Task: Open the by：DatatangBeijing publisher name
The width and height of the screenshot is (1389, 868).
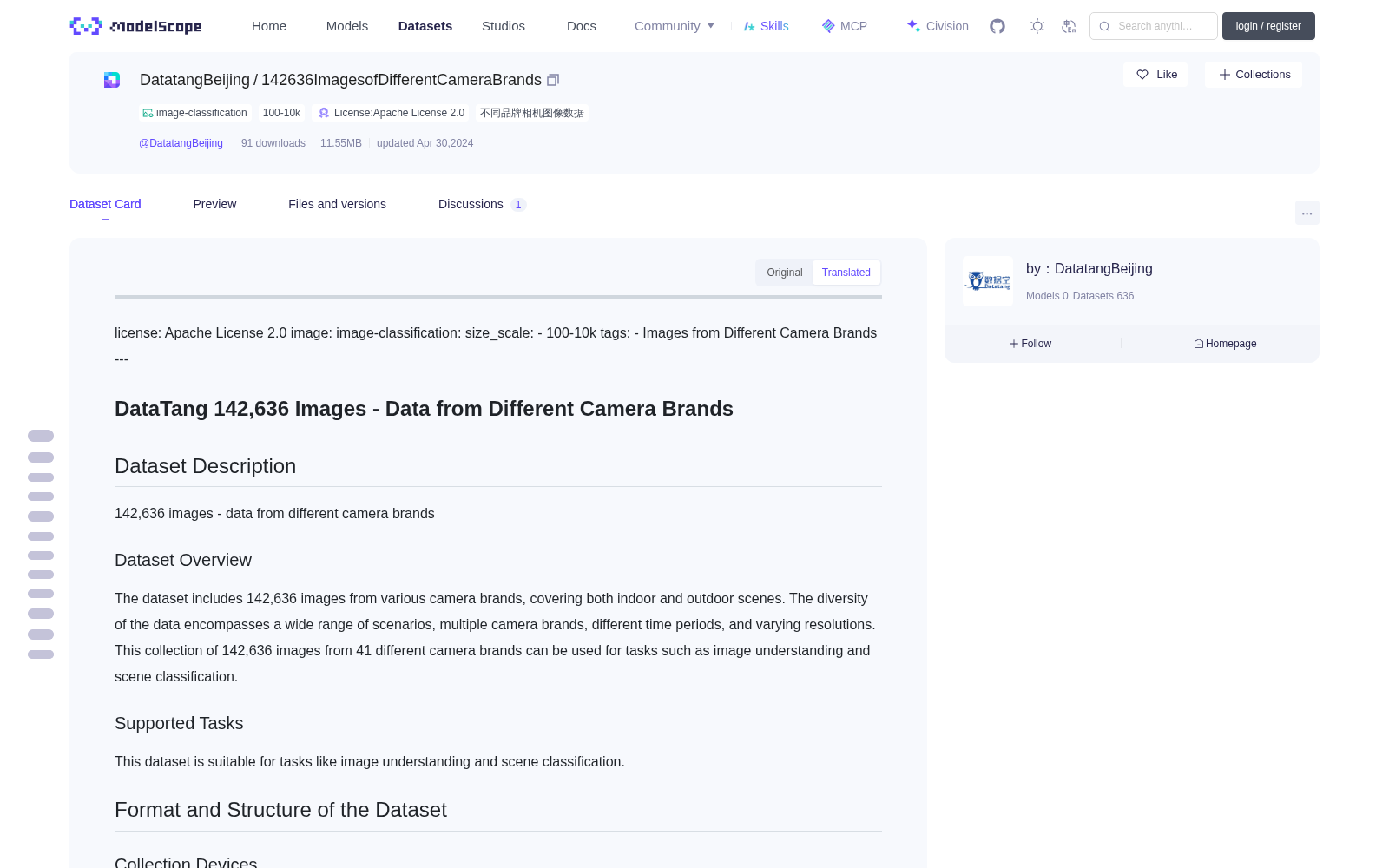Action: [1089, 269]
